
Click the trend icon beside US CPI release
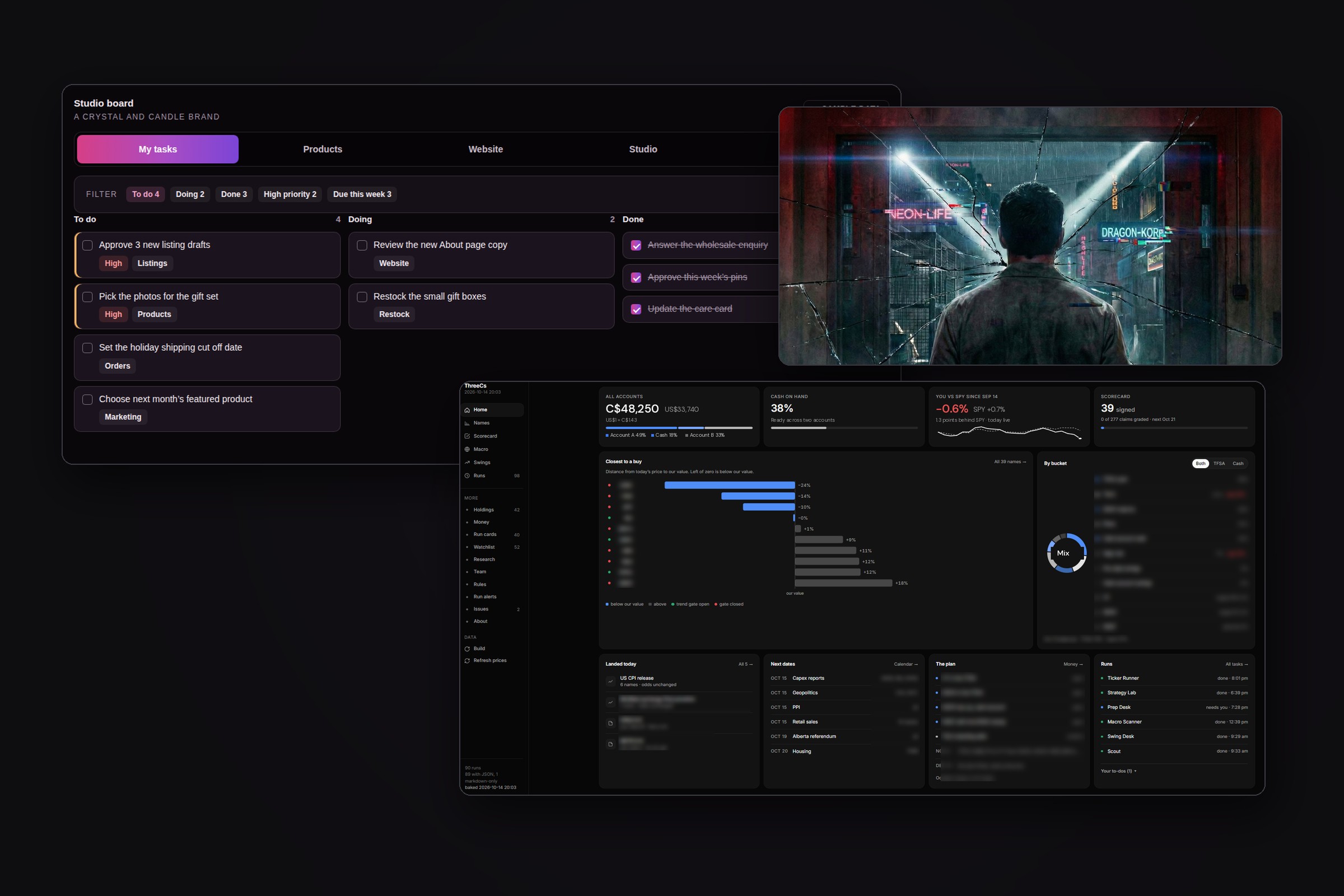click(610, 681)
